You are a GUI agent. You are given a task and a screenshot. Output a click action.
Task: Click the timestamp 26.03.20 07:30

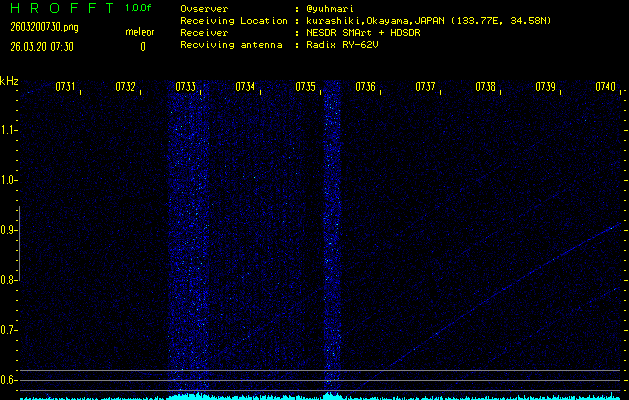coord(42,47)
